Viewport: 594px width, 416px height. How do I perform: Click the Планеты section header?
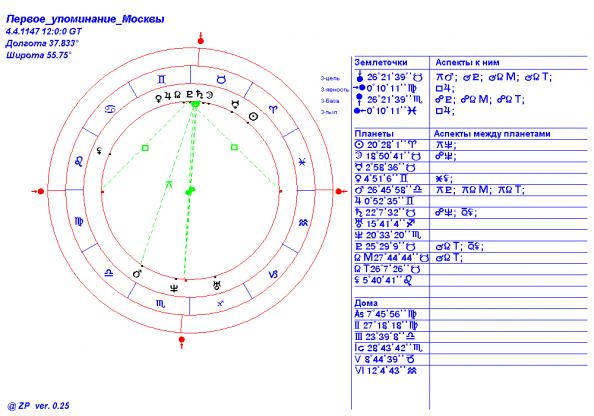(x=374, y=134)
